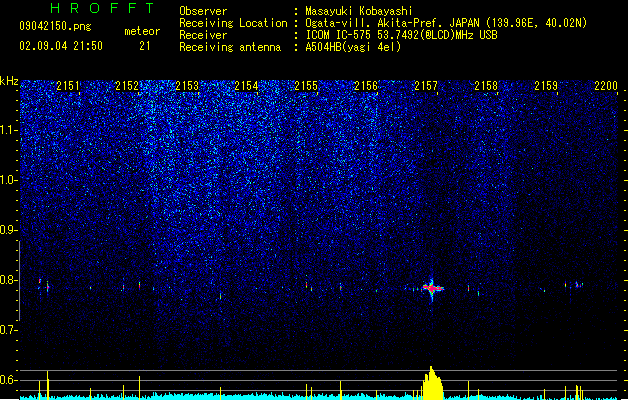Viewport: 629px width, 400px height.
Task: Click the 1.1 kHz axis label
Action: tap(9, 130)
